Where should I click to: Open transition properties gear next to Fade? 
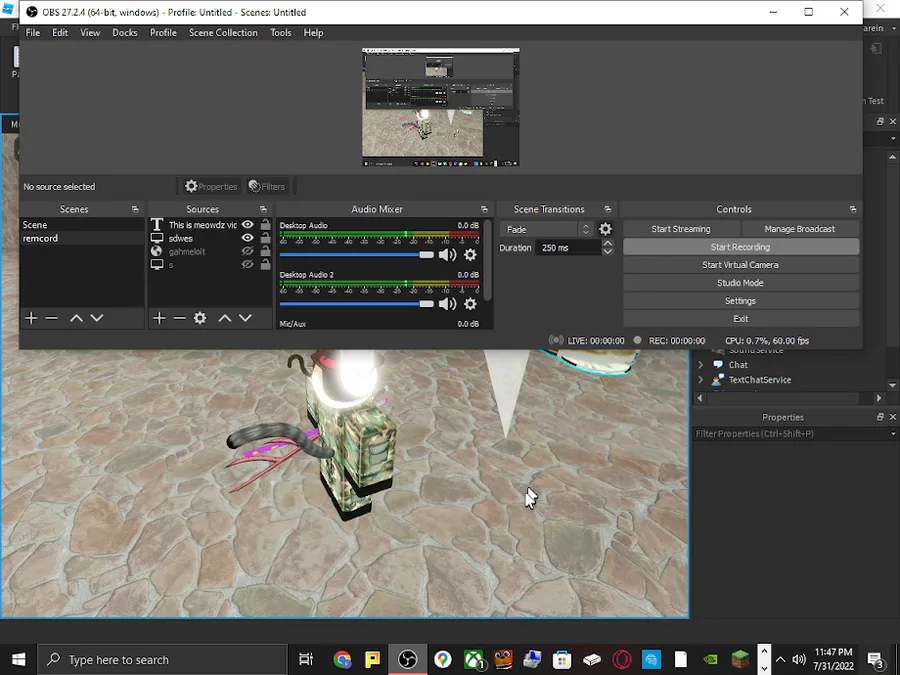(605, 229)
